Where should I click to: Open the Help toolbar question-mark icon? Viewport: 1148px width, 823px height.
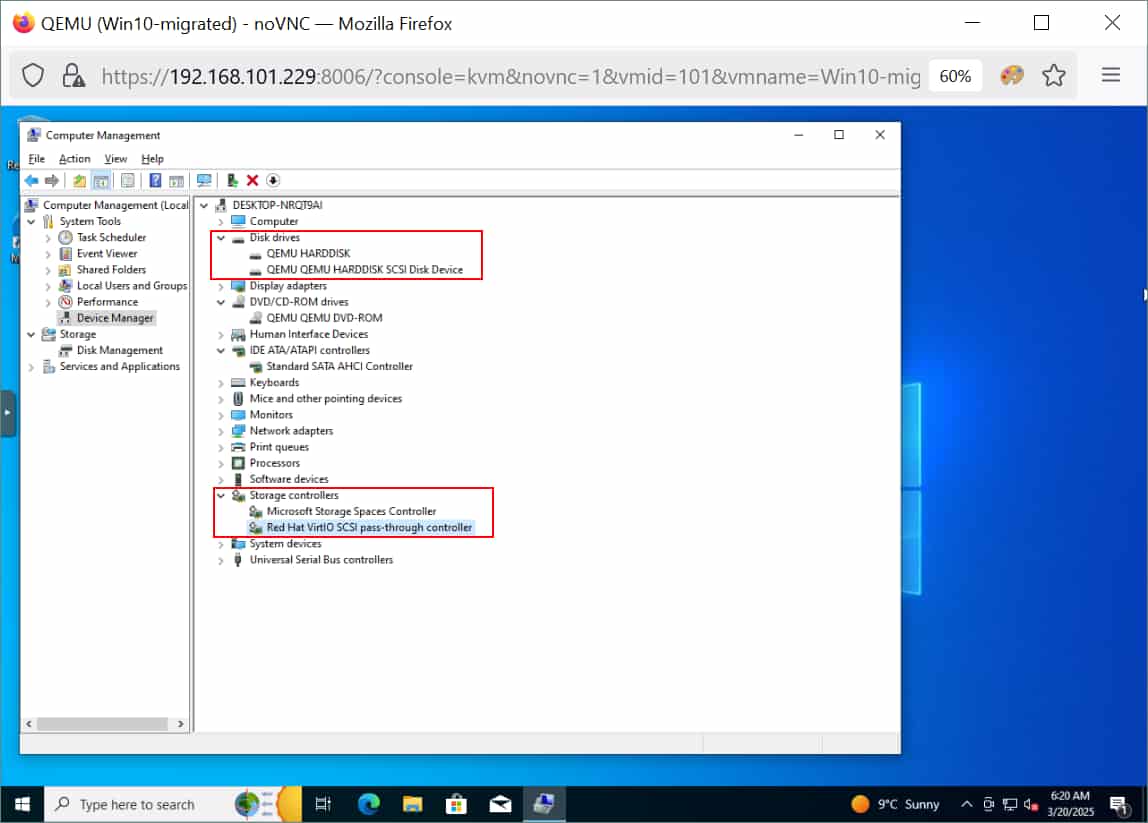[155, 180]
